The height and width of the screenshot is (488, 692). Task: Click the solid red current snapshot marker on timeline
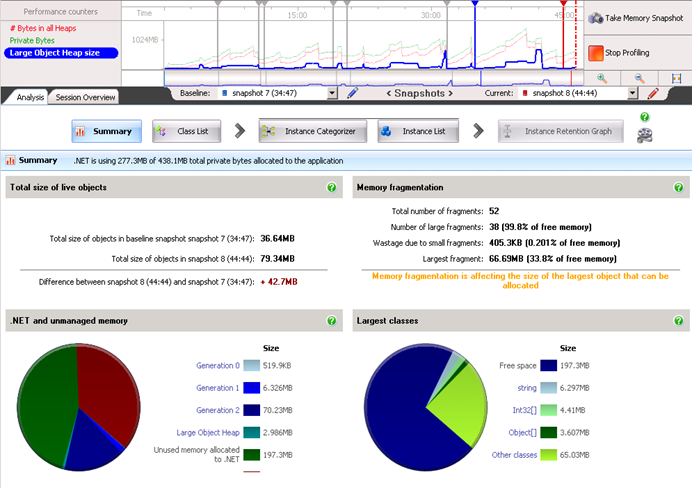tap(563, 4)
